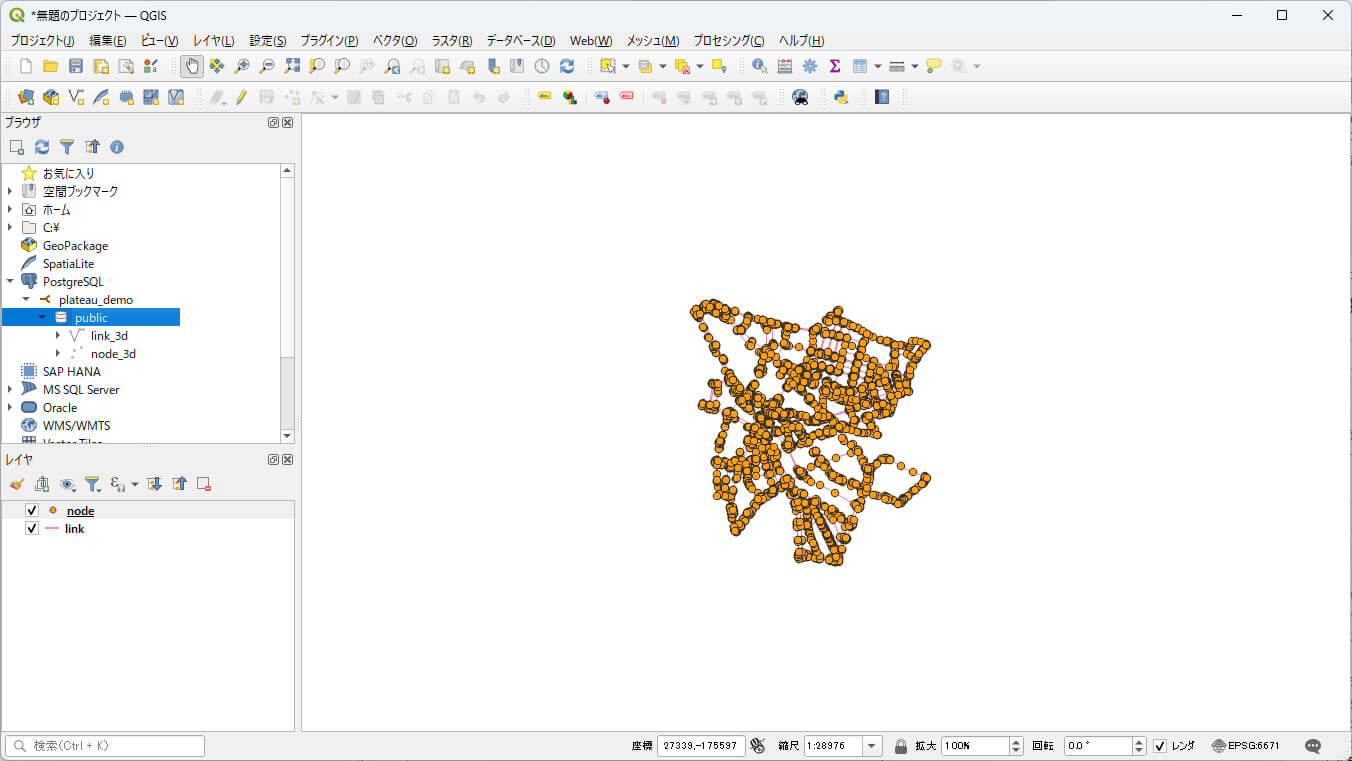Expand the link_3d table entry
Viewport: 1352px width, 761px height.
tap(58, 335)
